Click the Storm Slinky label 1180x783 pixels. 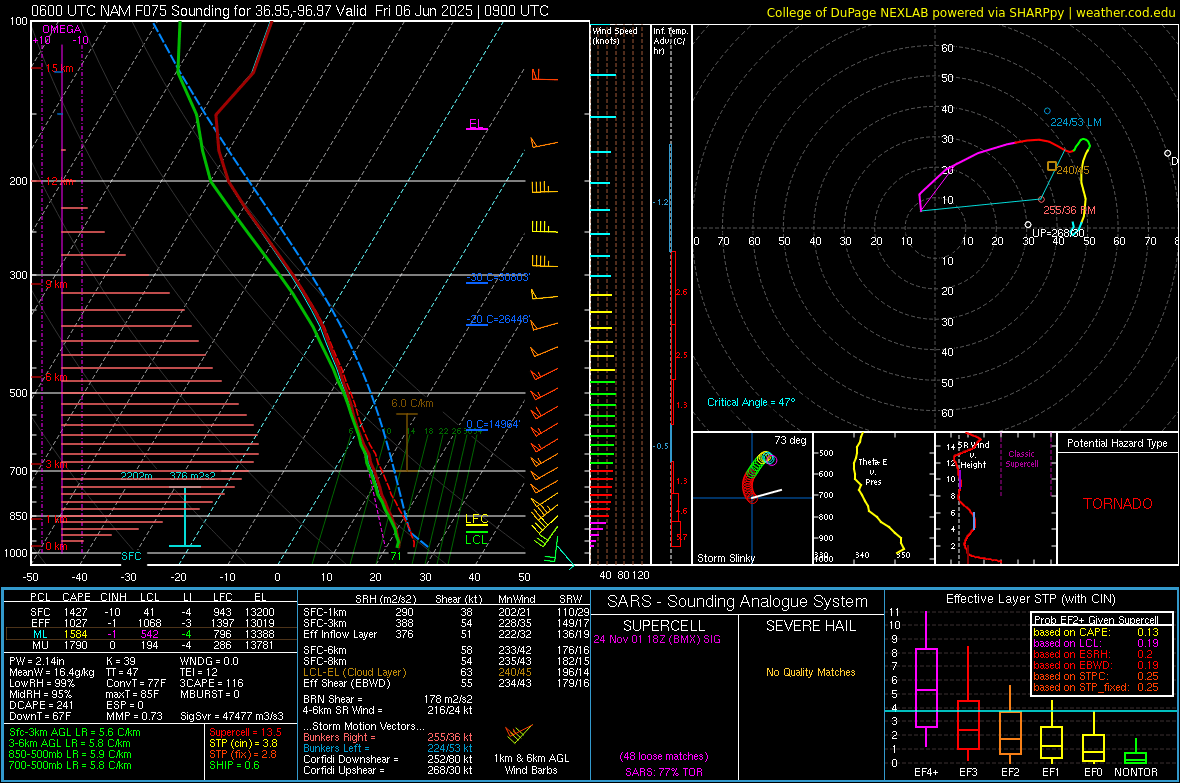point(726,558)
